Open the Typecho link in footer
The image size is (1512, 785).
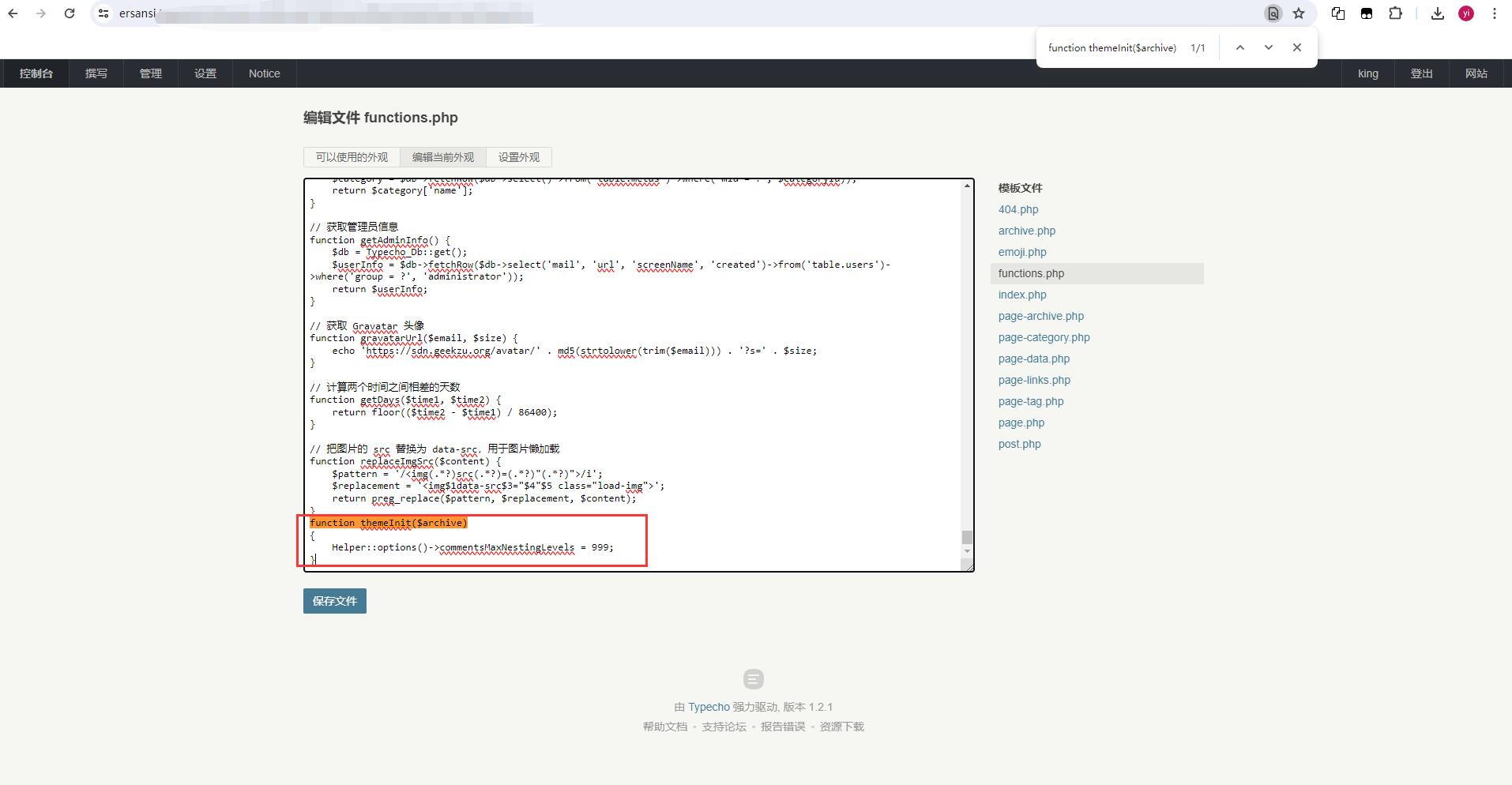click(709, 707)
